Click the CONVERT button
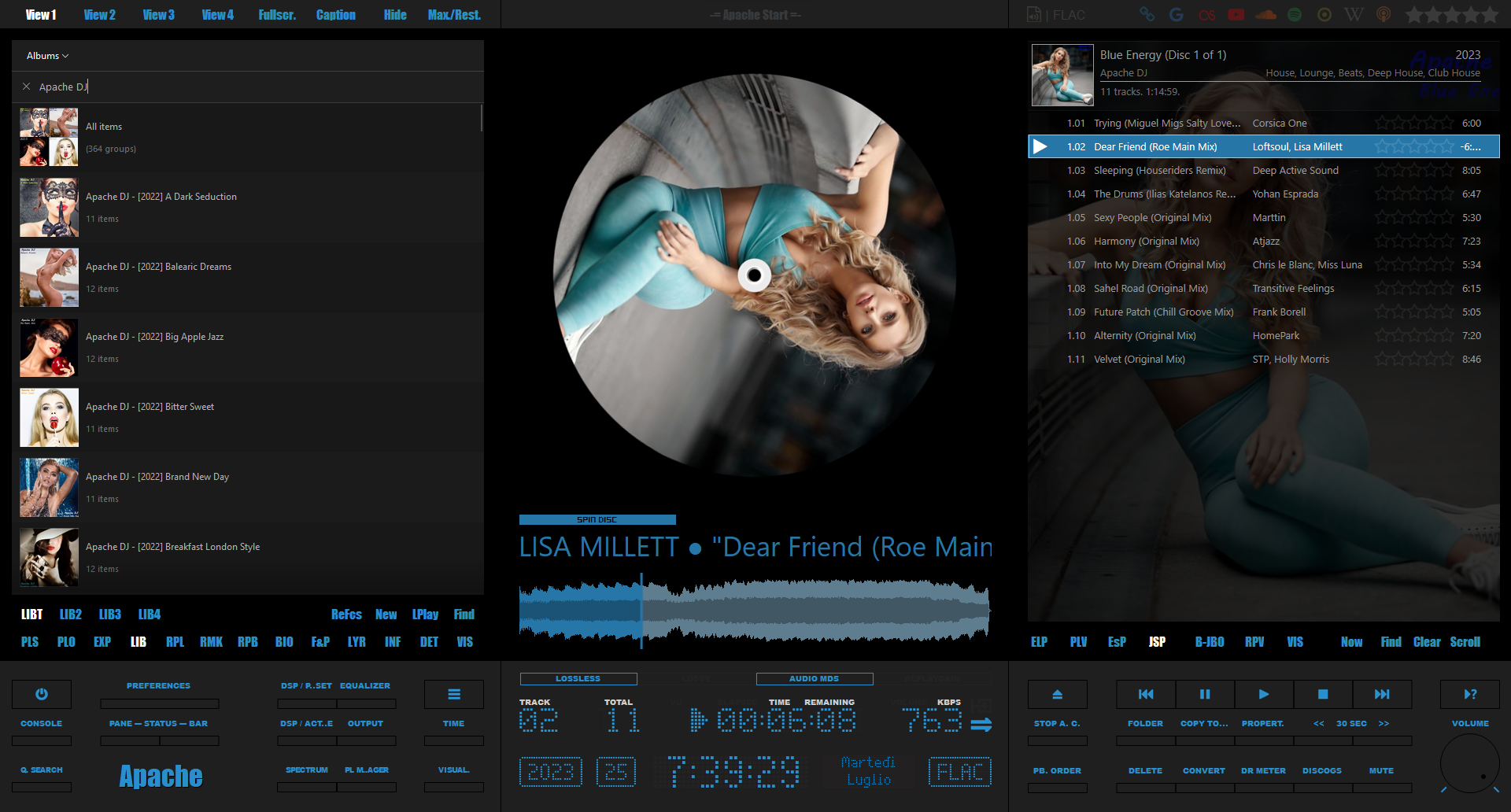Image resolution: width=1511 pixels, height=812 pixels. [x=1204, y=770]
